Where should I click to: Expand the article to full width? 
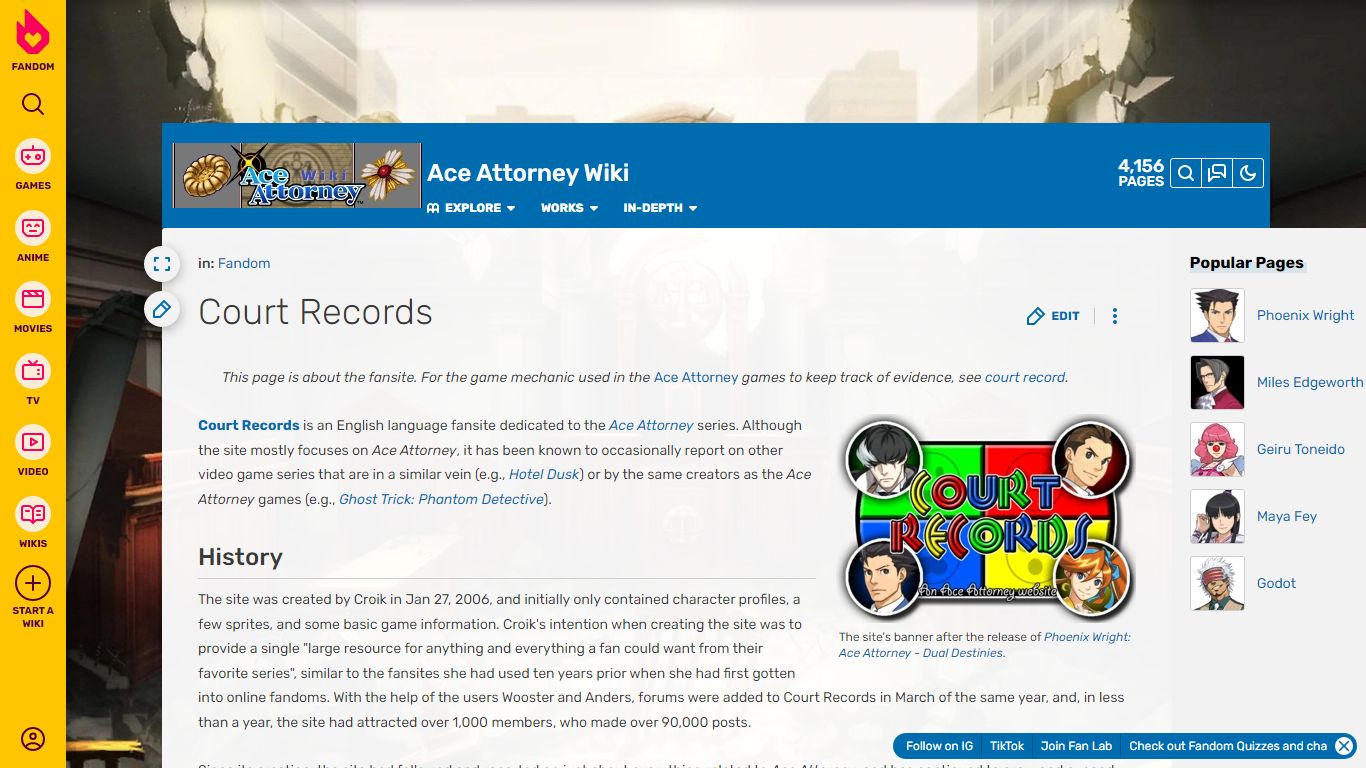tap(162, 265)
